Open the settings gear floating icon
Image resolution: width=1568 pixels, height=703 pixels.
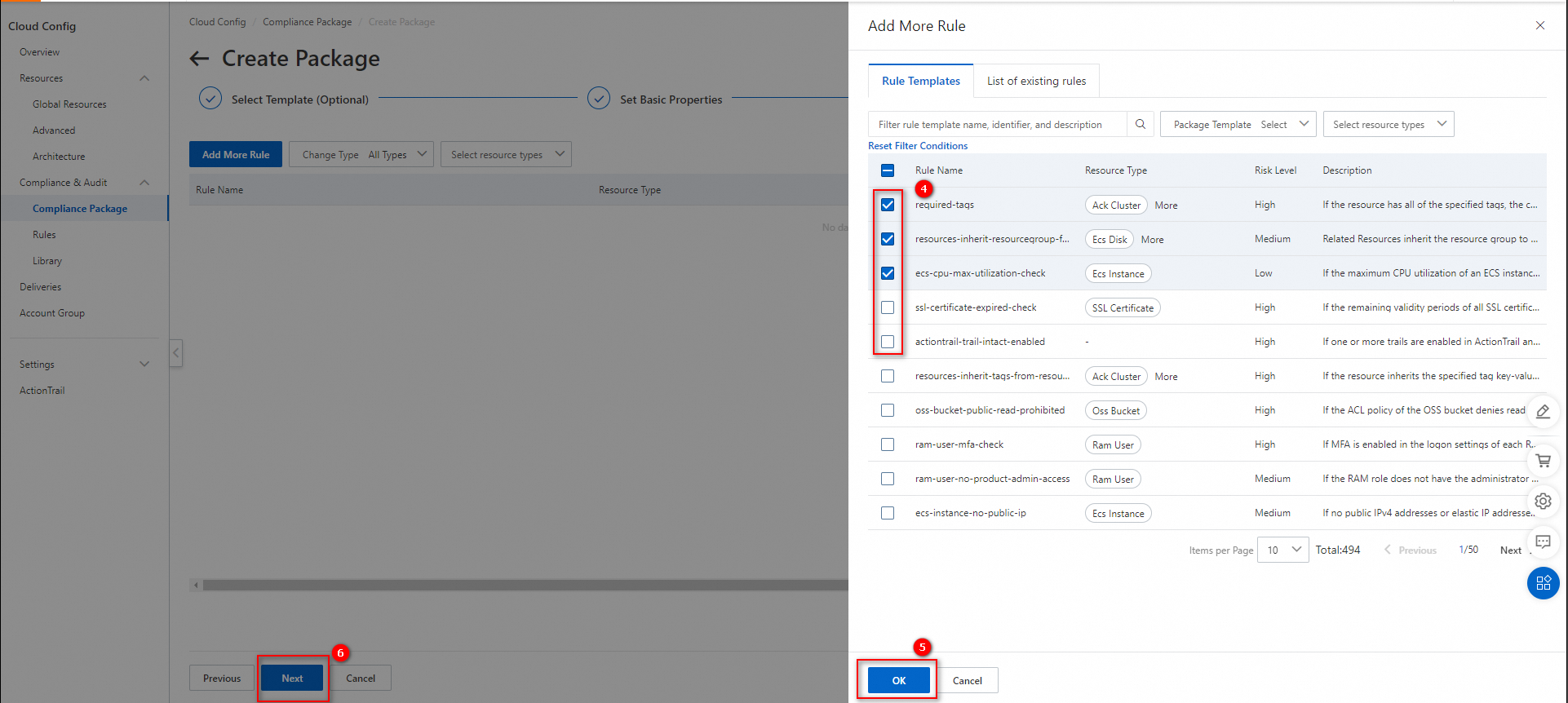click(x=1543, y=501)
